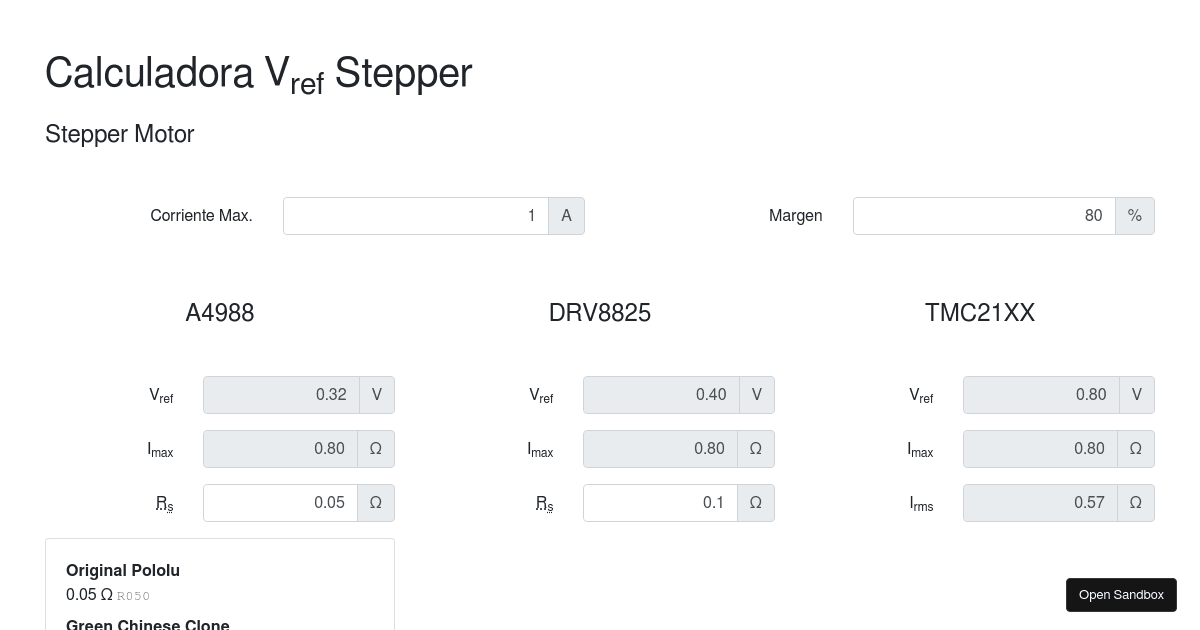Click the percent unit addon next to Margen

1134,216
